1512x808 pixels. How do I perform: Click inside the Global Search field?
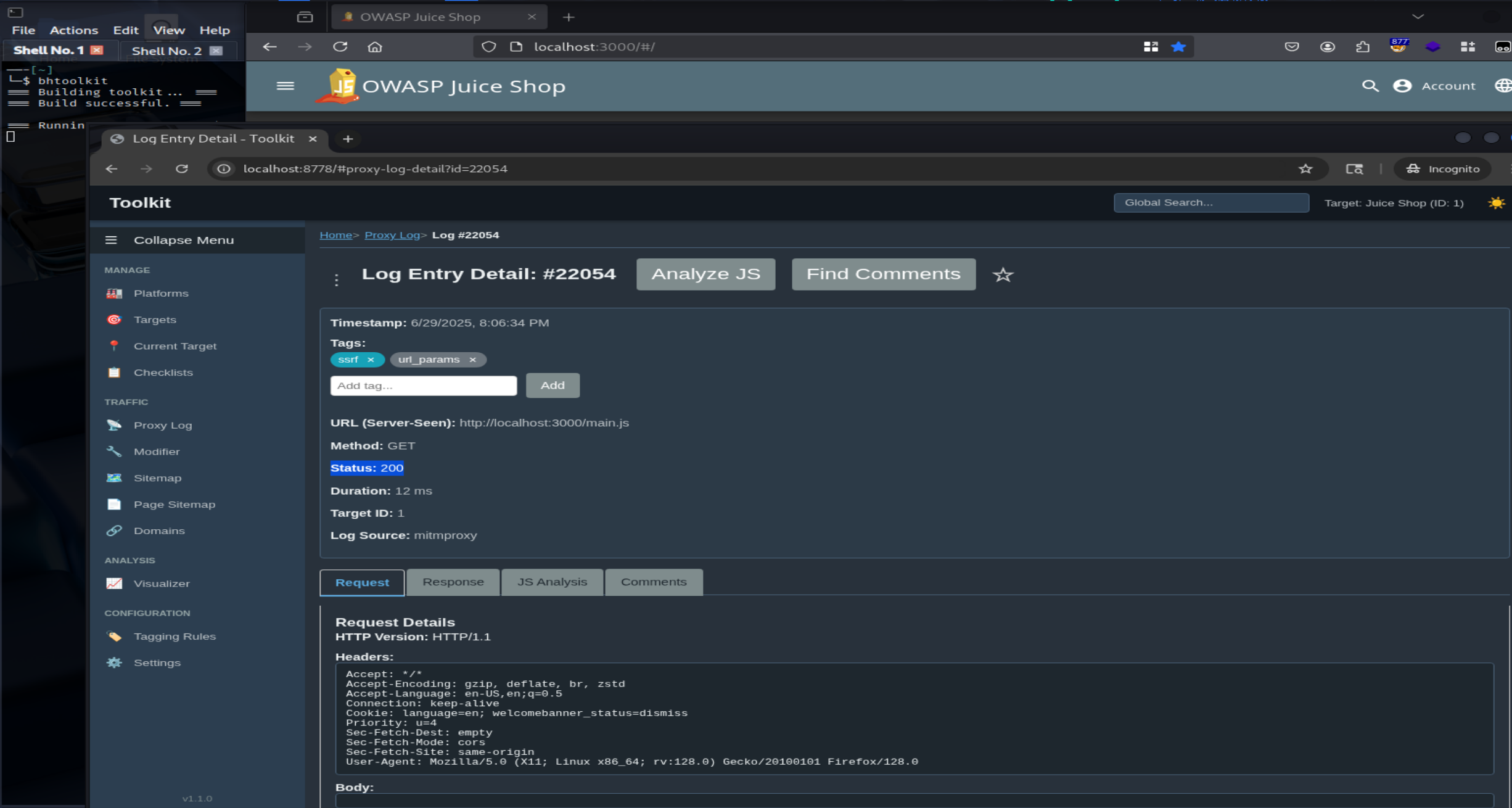(1210, 202)
